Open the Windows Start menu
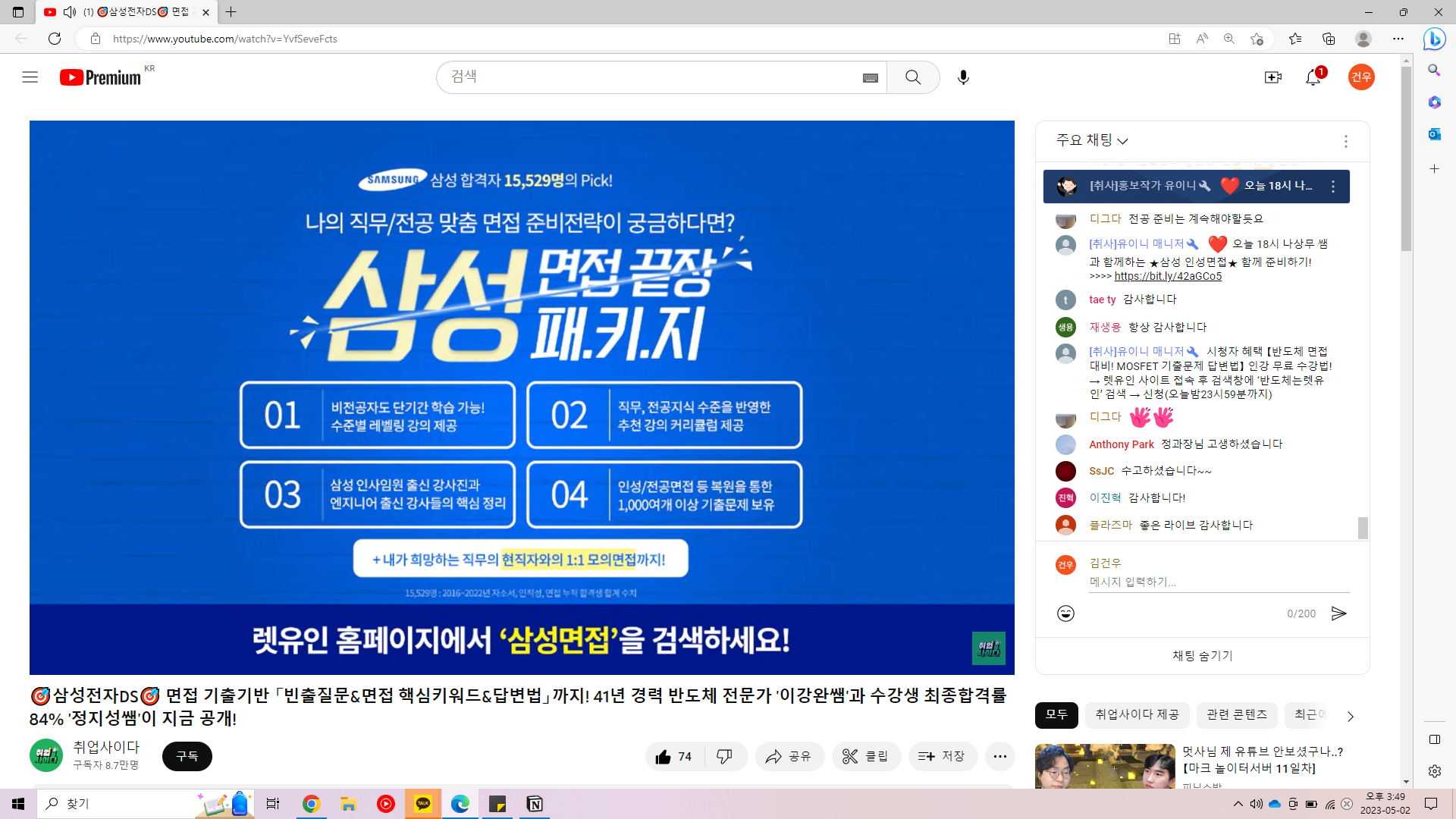Viewport: 1456px width, 819px height. pyautogui.click(x=18, y=804)
